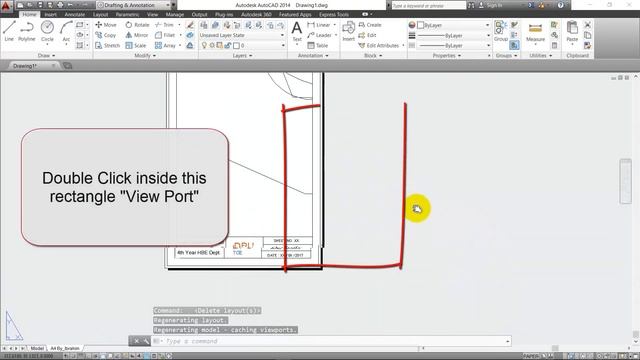Switch to the Insert ribbon tab
The image size is (640, 360).
click(51, 14)
